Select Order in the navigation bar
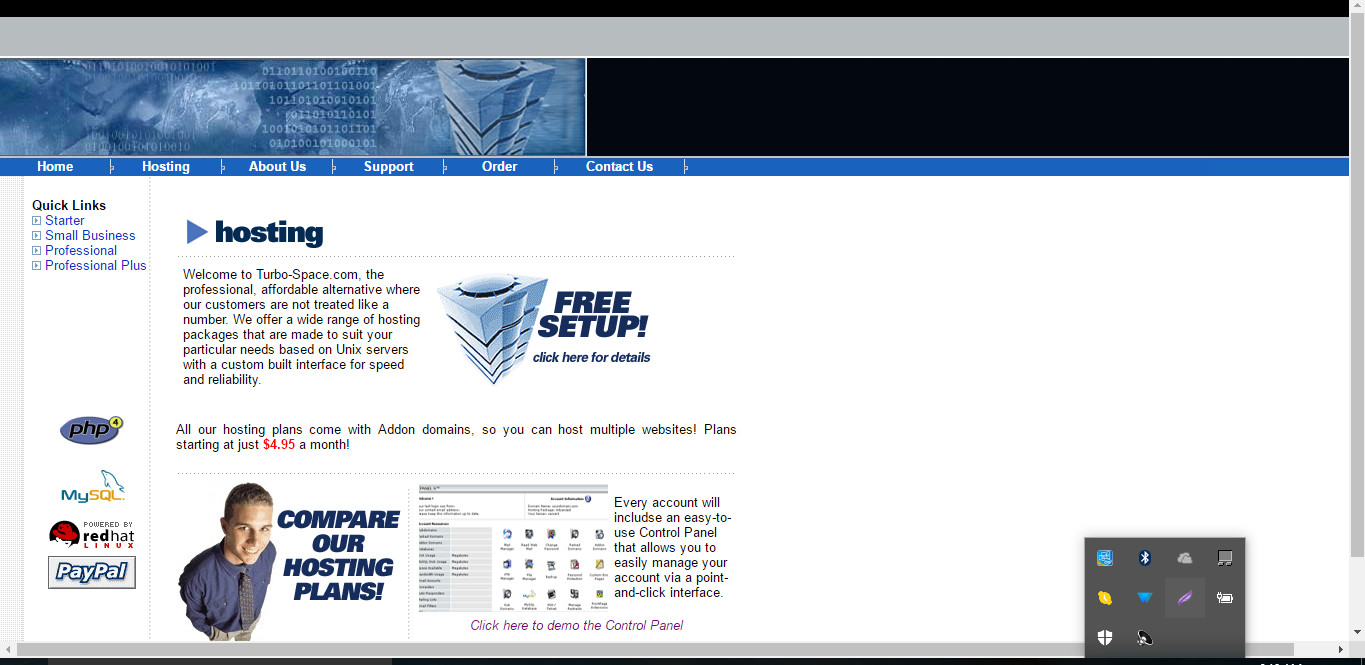1365x665 pixels. coord(500,167)
